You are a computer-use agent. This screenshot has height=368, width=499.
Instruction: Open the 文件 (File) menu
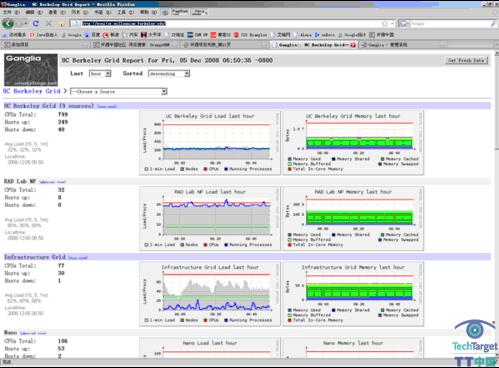pos(11,12)
